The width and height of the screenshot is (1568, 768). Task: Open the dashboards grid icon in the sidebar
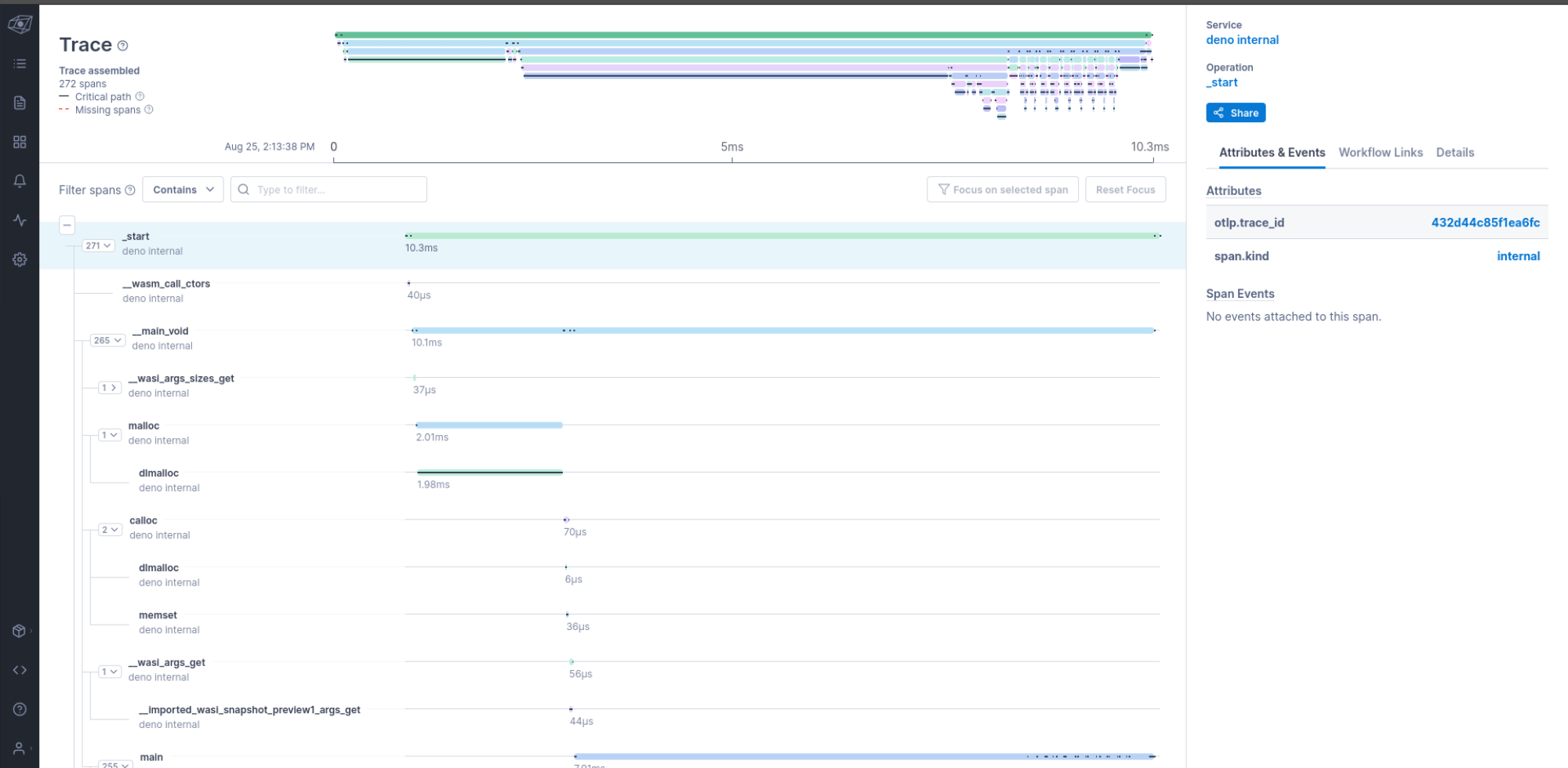point(20,142)
